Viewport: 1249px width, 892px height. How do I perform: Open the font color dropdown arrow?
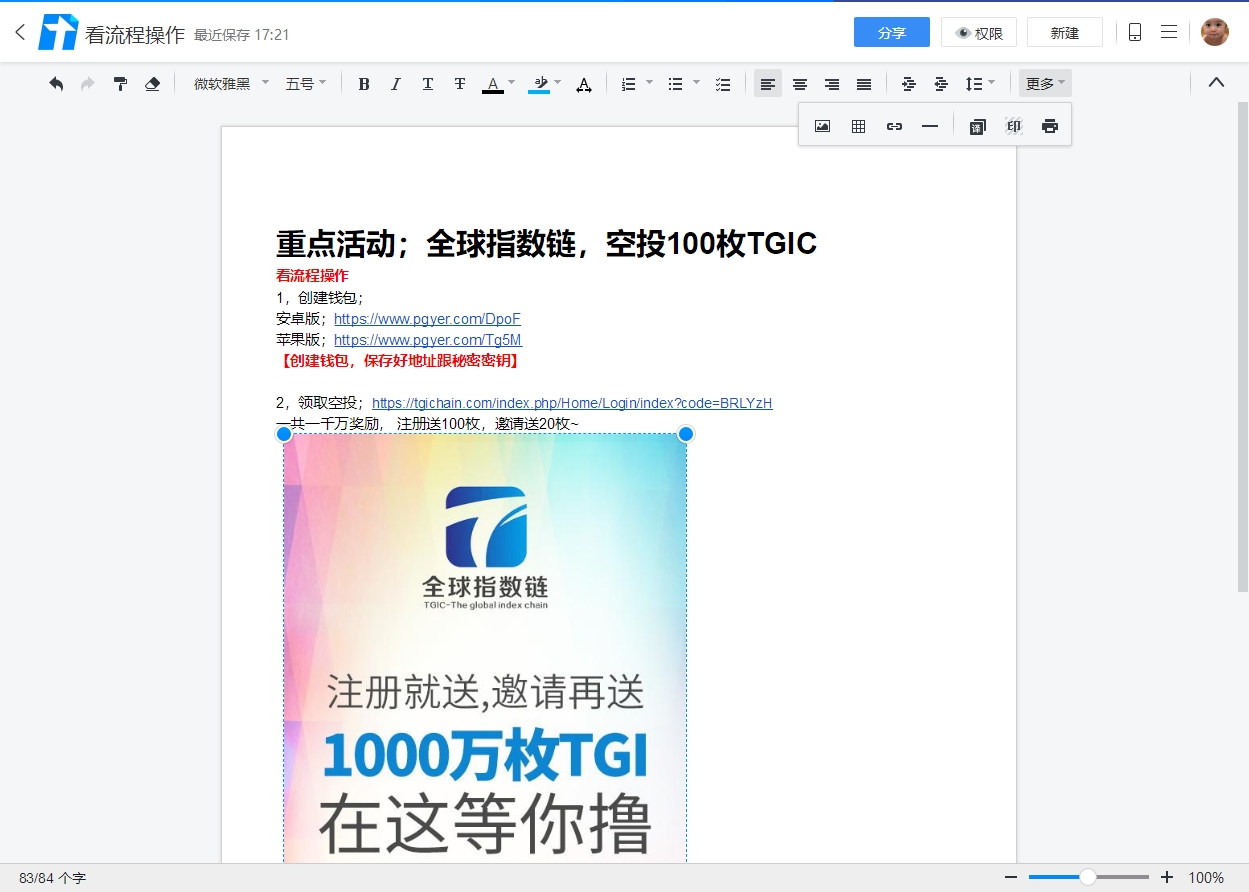coord(511,83)
